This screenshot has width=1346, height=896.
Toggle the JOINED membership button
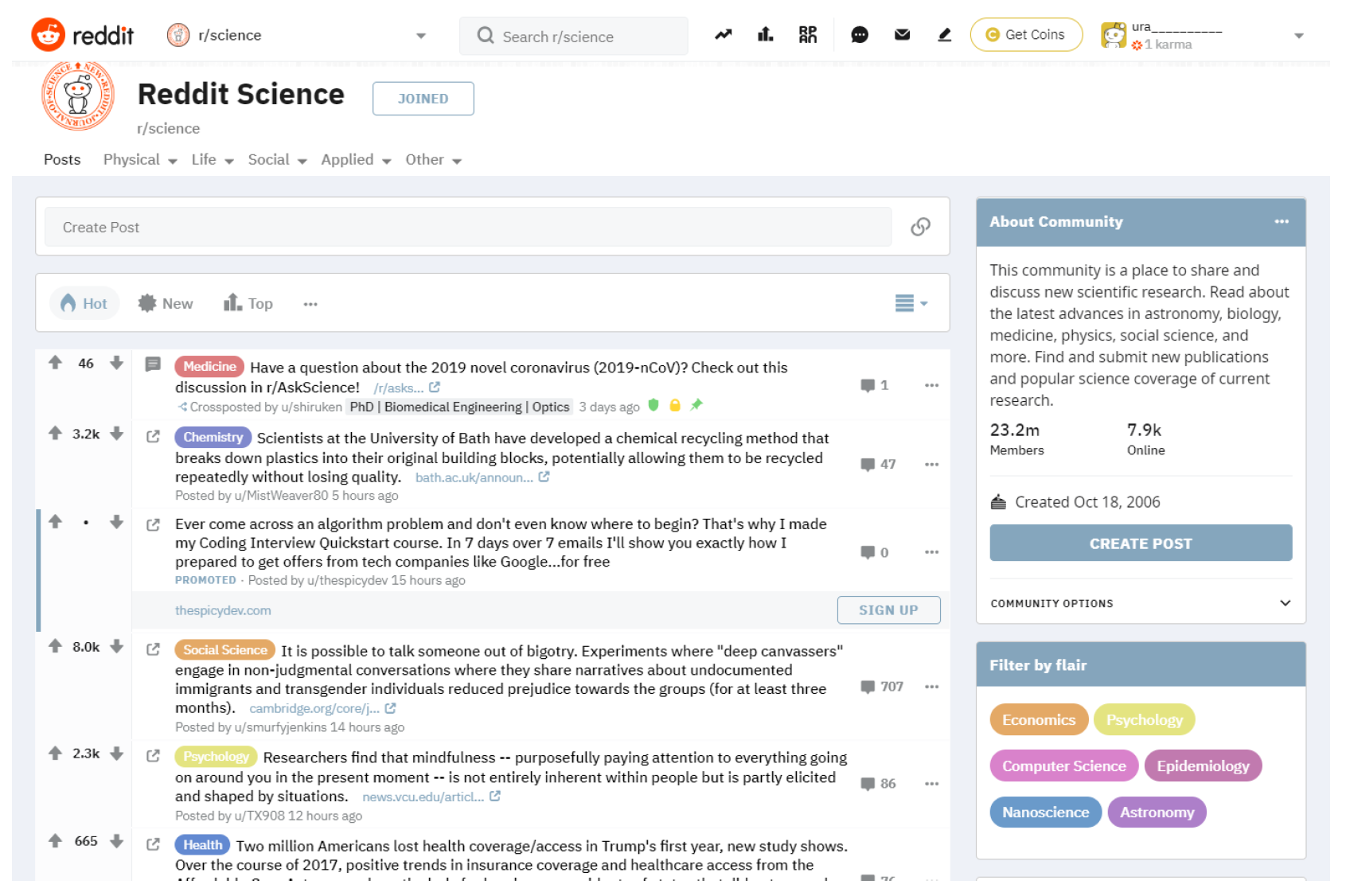click(x=423, y=99)
